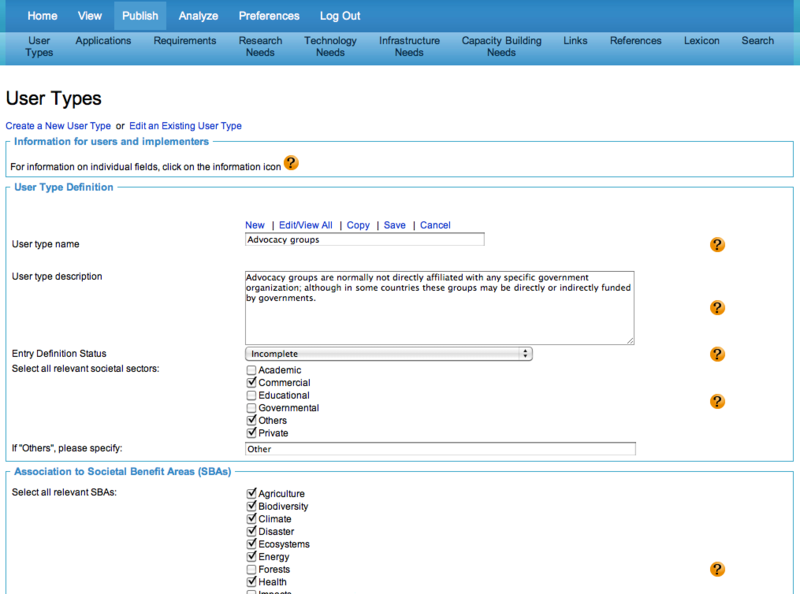Click help icon for Entry Definition Status
This screenshot has width=800, height=594.
pyautogui.click(x=717, y=354)
